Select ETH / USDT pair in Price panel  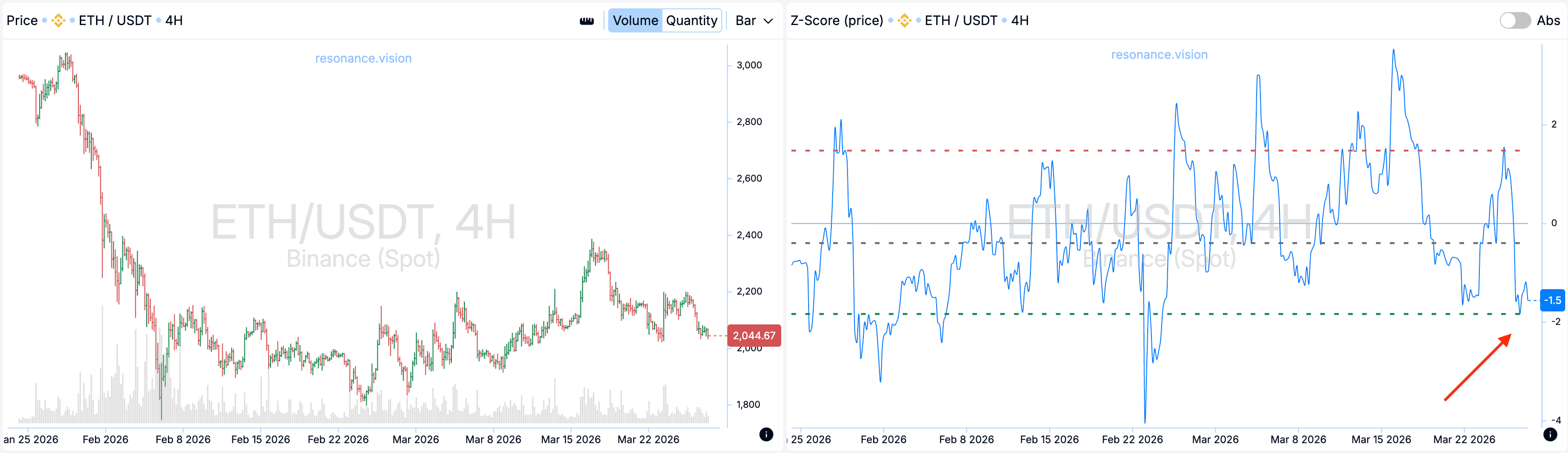coord(115,21)
